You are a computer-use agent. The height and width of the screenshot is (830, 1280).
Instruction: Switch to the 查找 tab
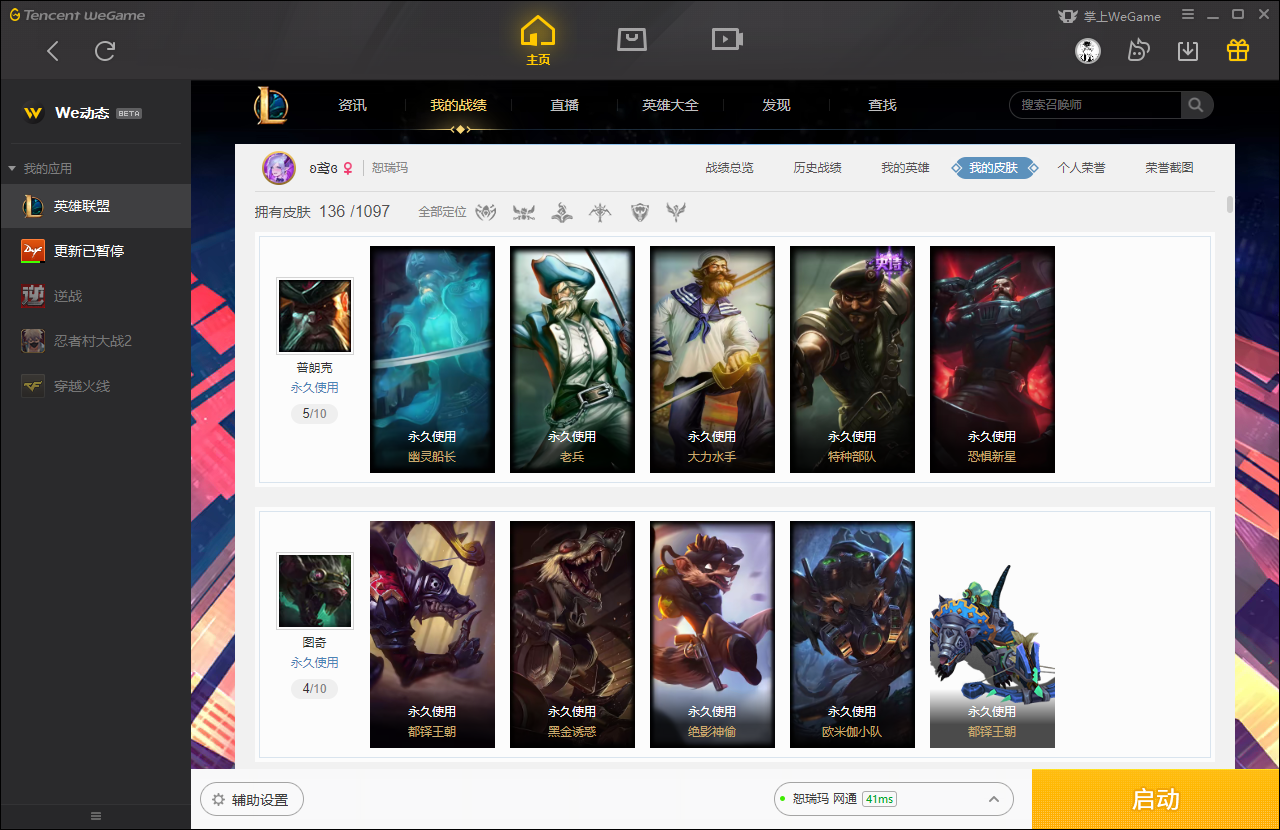[x=883, y=105]
